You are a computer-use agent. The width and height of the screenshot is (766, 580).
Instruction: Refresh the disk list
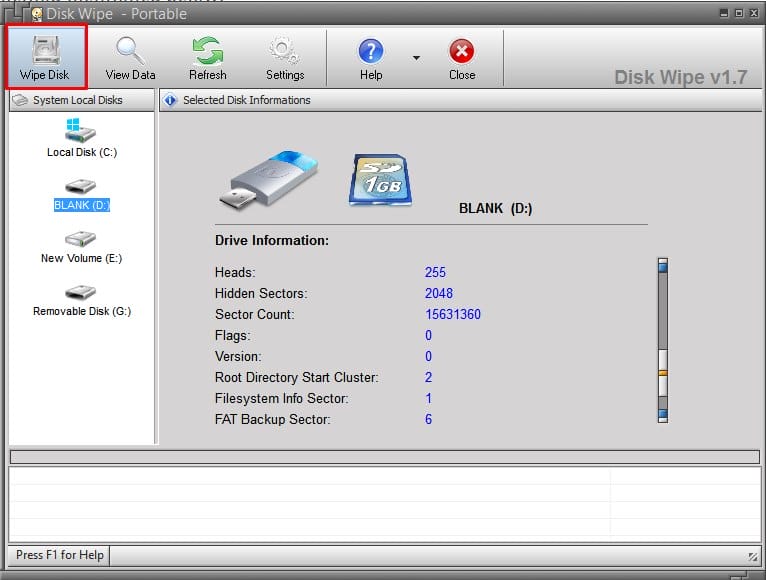pos(208,58)
